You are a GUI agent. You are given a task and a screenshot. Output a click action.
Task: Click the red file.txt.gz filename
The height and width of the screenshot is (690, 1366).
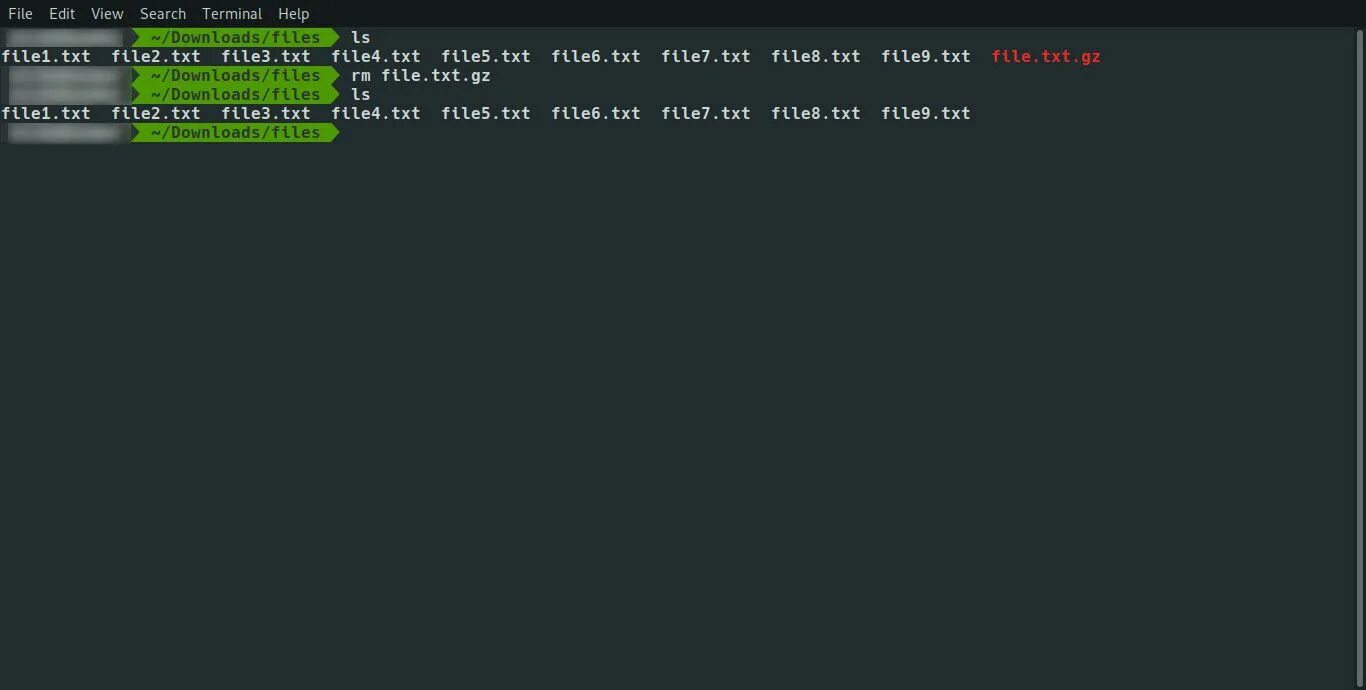click(1046, 56)
